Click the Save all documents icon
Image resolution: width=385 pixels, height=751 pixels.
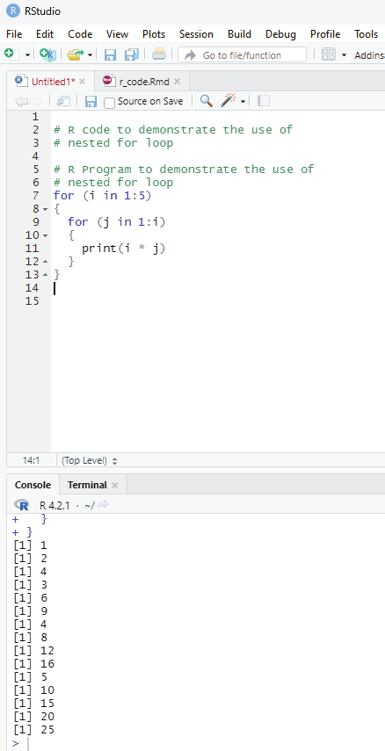[132, 55]
